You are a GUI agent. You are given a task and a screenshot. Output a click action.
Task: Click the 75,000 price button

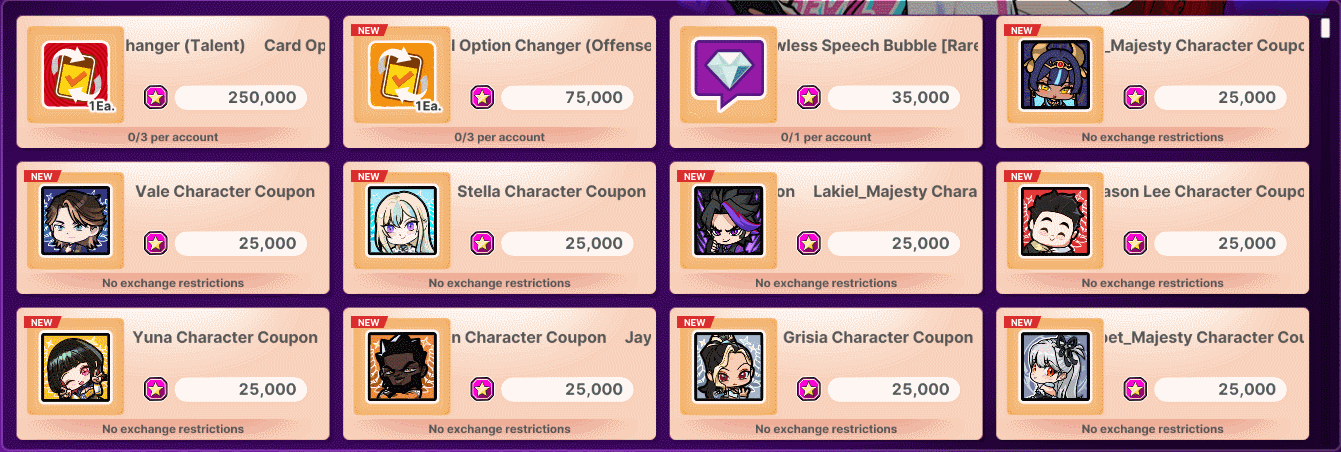click(x=567, y=98)
